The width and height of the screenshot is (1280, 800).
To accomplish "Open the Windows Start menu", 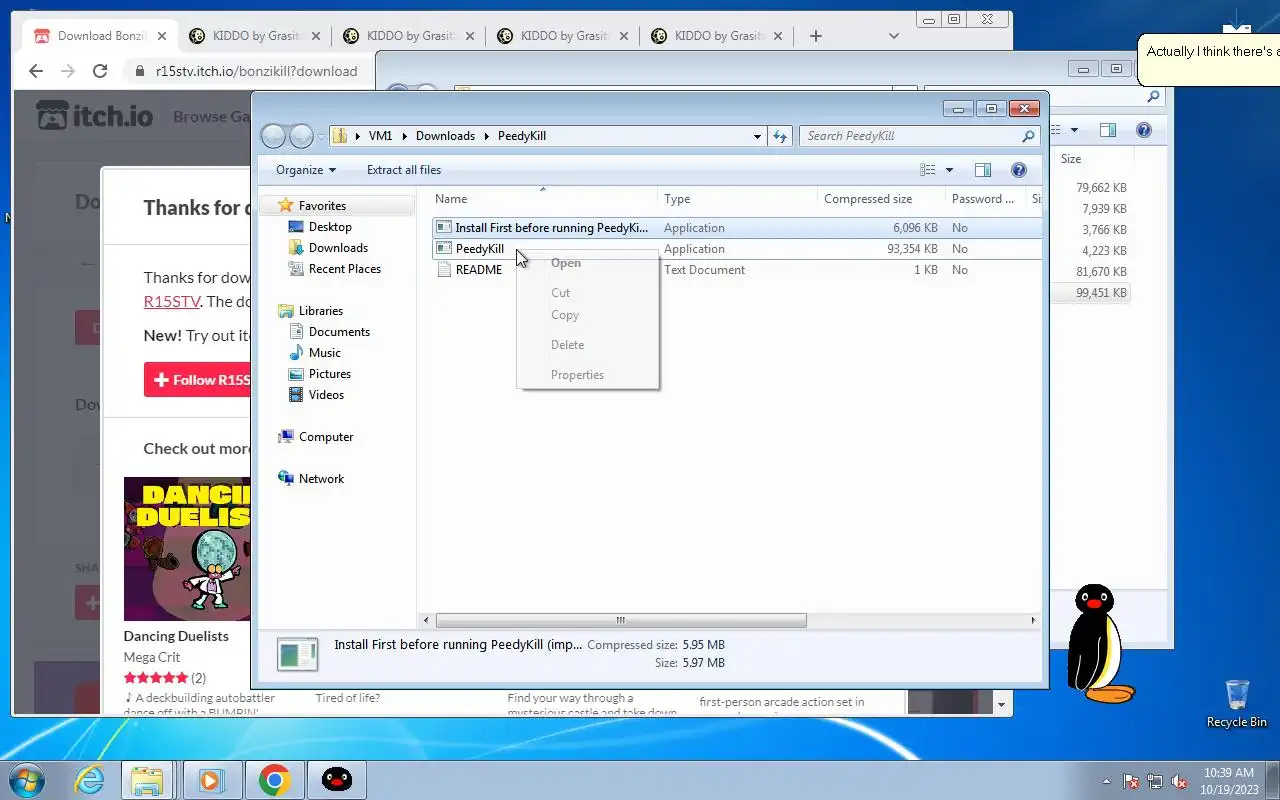I will (x=27, y=780).
